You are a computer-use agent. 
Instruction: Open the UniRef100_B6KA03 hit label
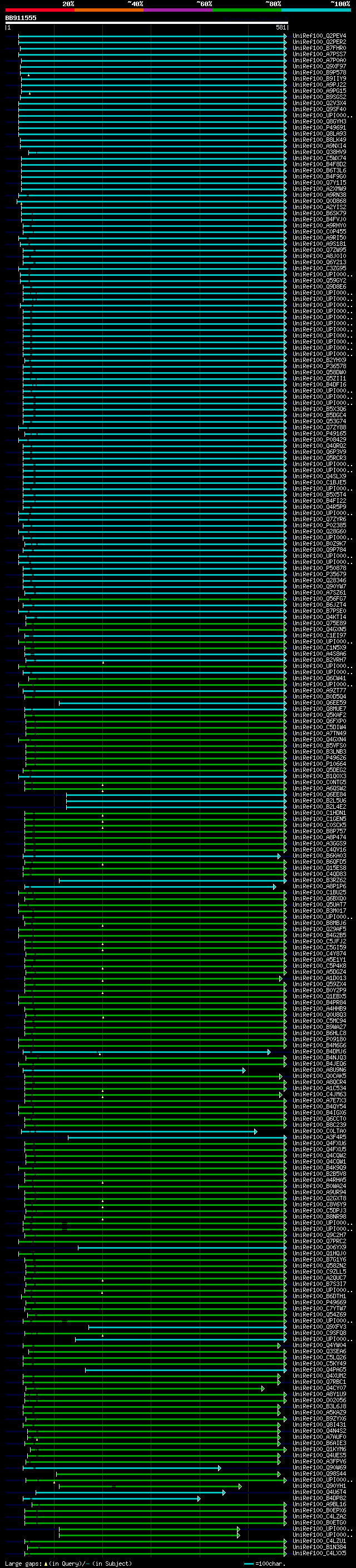[x=319, y=856]
